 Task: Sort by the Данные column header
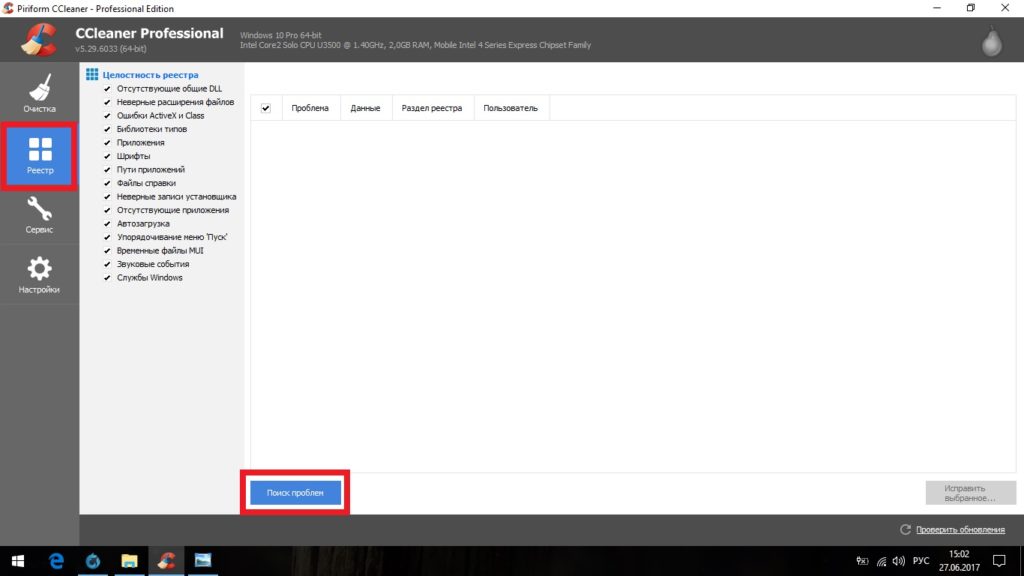point(366,108)
